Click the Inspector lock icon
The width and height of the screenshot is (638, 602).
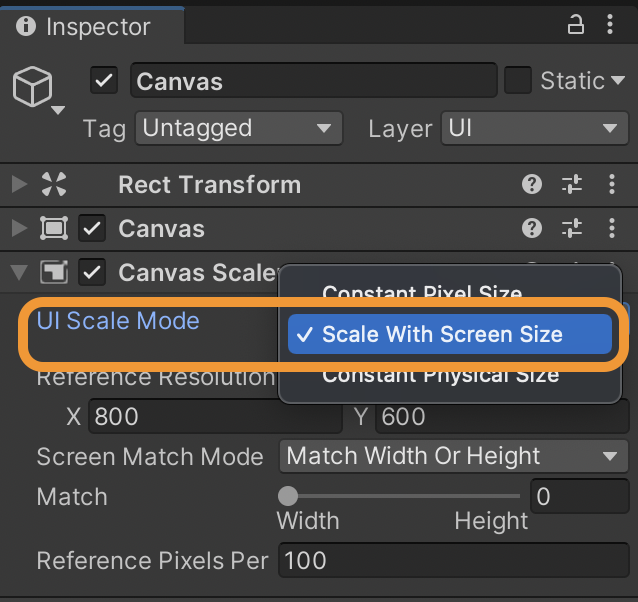pos(575,25)
